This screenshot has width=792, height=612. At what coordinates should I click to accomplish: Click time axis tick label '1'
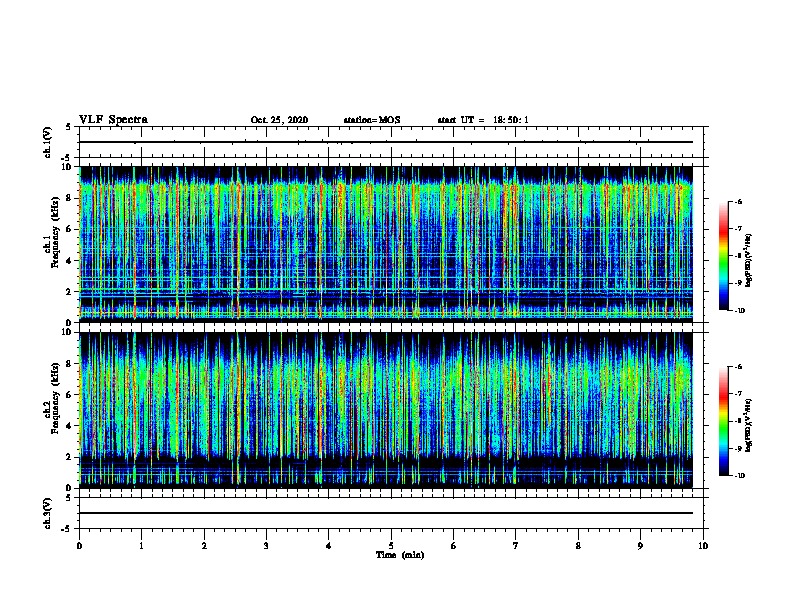pyautogui.click(x=141, y=546)
